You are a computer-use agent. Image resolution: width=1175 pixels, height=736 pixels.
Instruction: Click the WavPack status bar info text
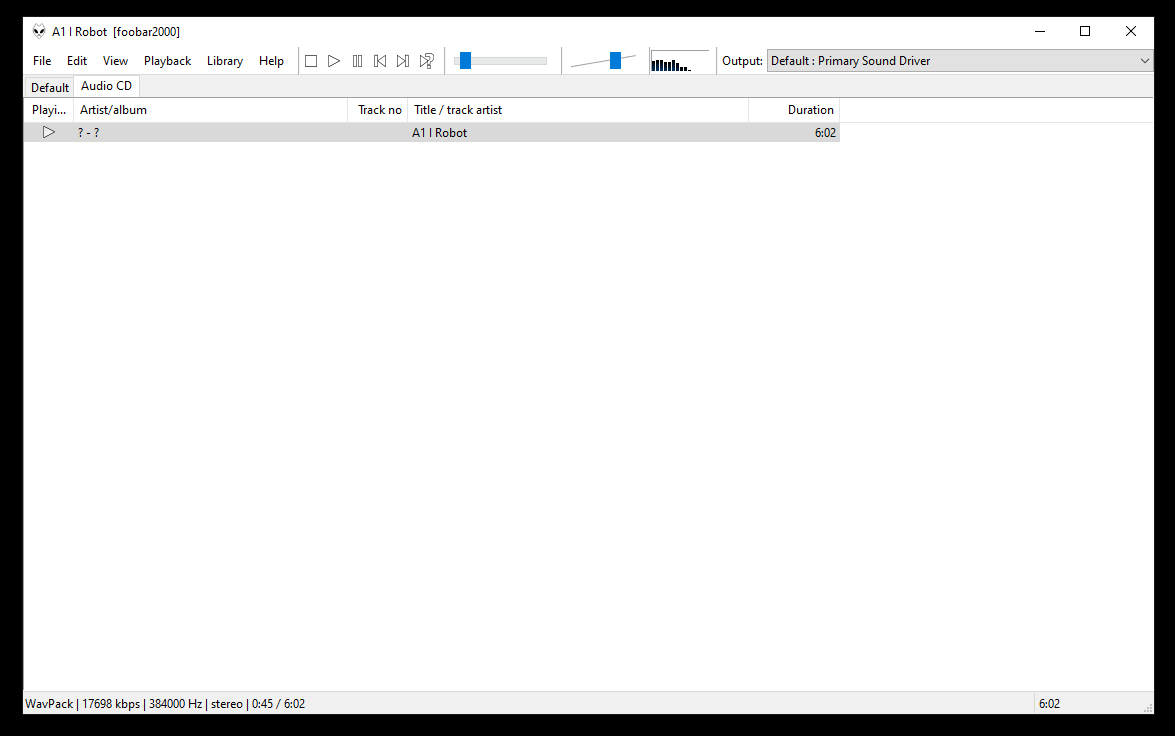tap(165, 704)
